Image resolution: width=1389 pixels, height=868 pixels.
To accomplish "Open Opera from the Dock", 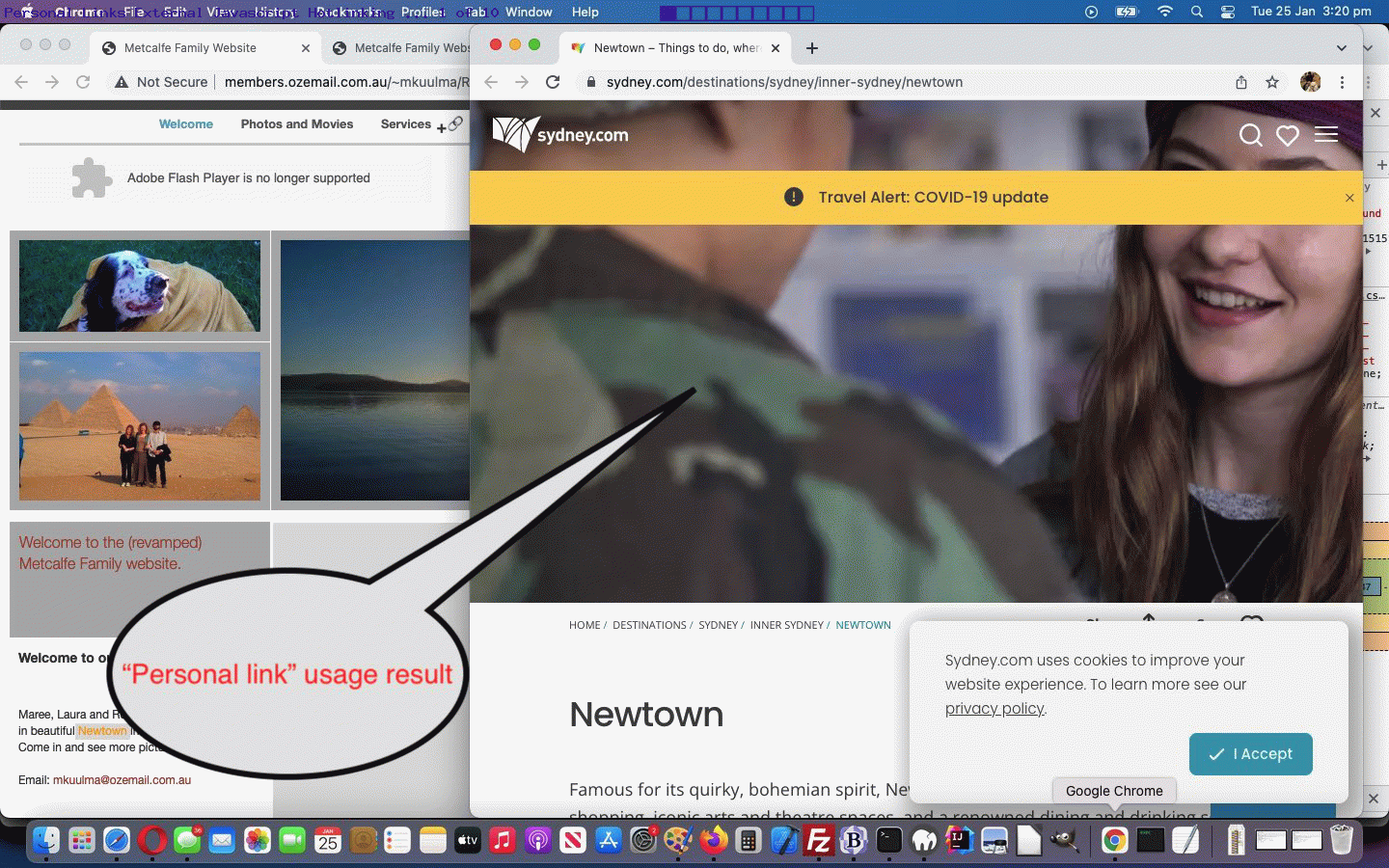I will coord(151,841).
